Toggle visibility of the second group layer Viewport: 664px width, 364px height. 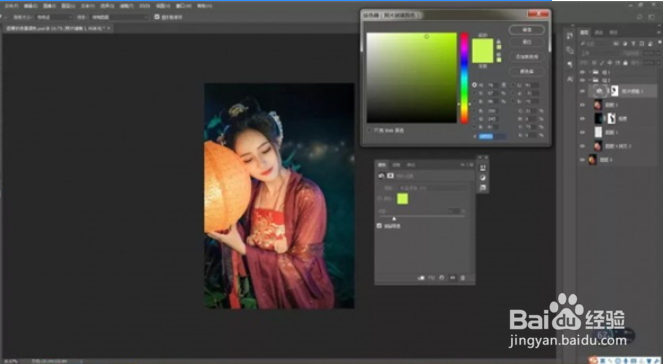(x=582, y=80)
